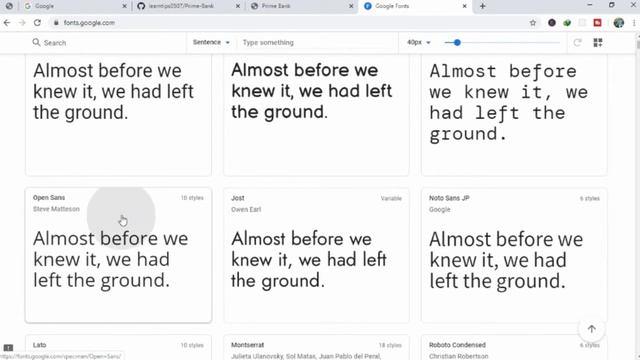Click the search magnifier icon
Image resolution: width=640 pixels, height=360 pixels.
(x=36, y=42)
